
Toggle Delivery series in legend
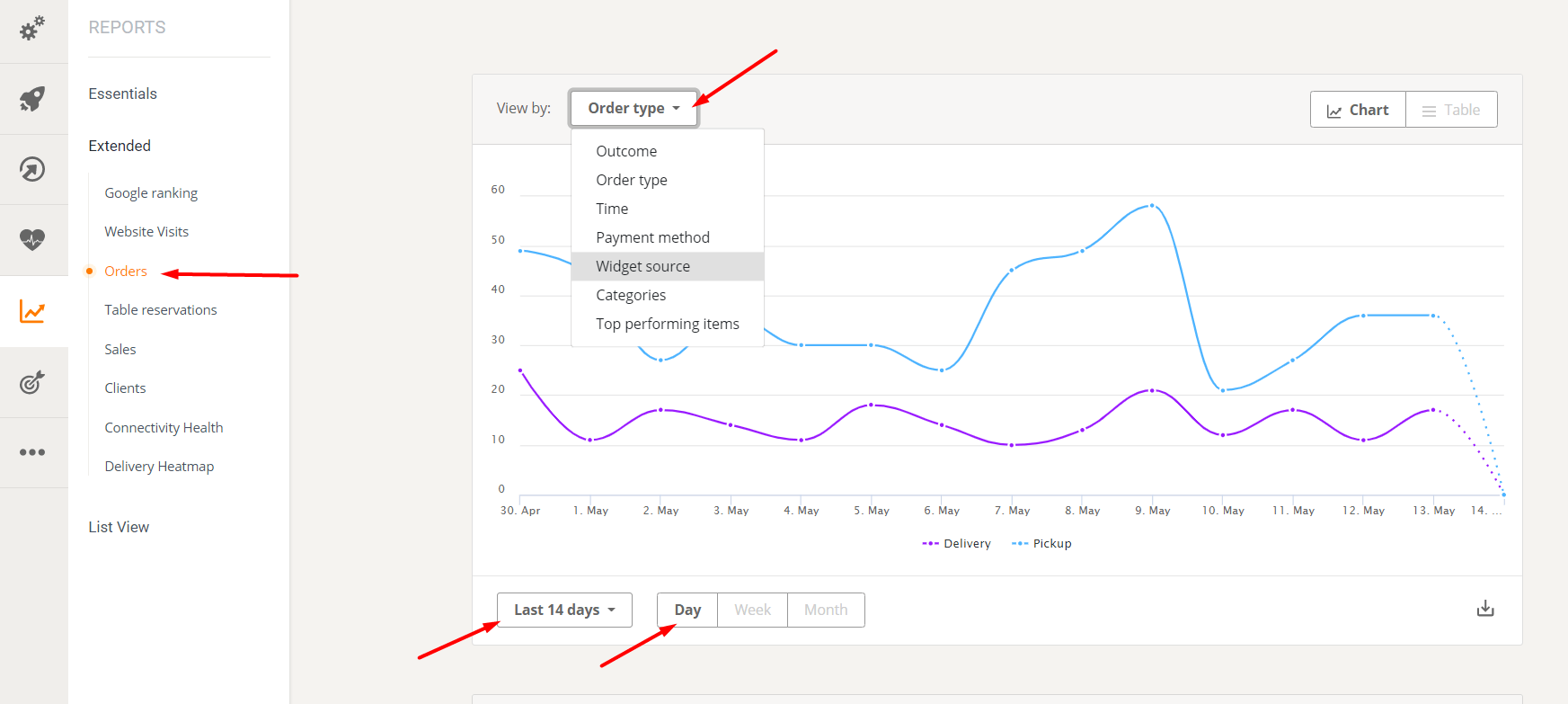[x=956, y=543]
